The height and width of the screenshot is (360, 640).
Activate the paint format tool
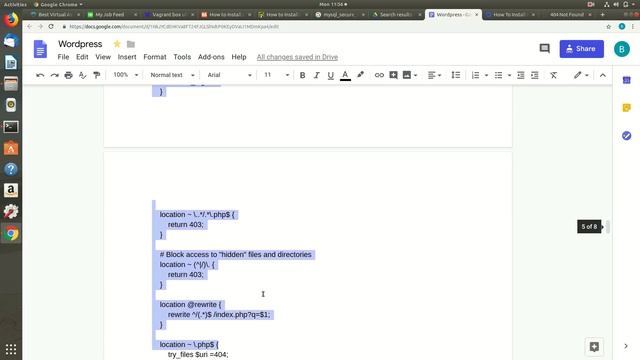pos(97,75)
